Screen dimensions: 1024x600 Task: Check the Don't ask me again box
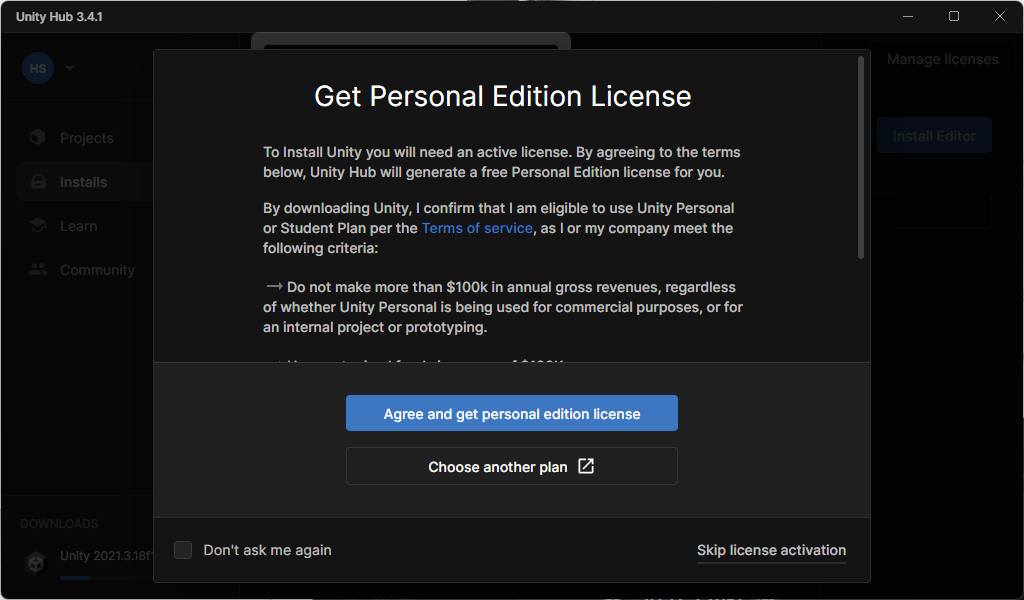point(183,550)
